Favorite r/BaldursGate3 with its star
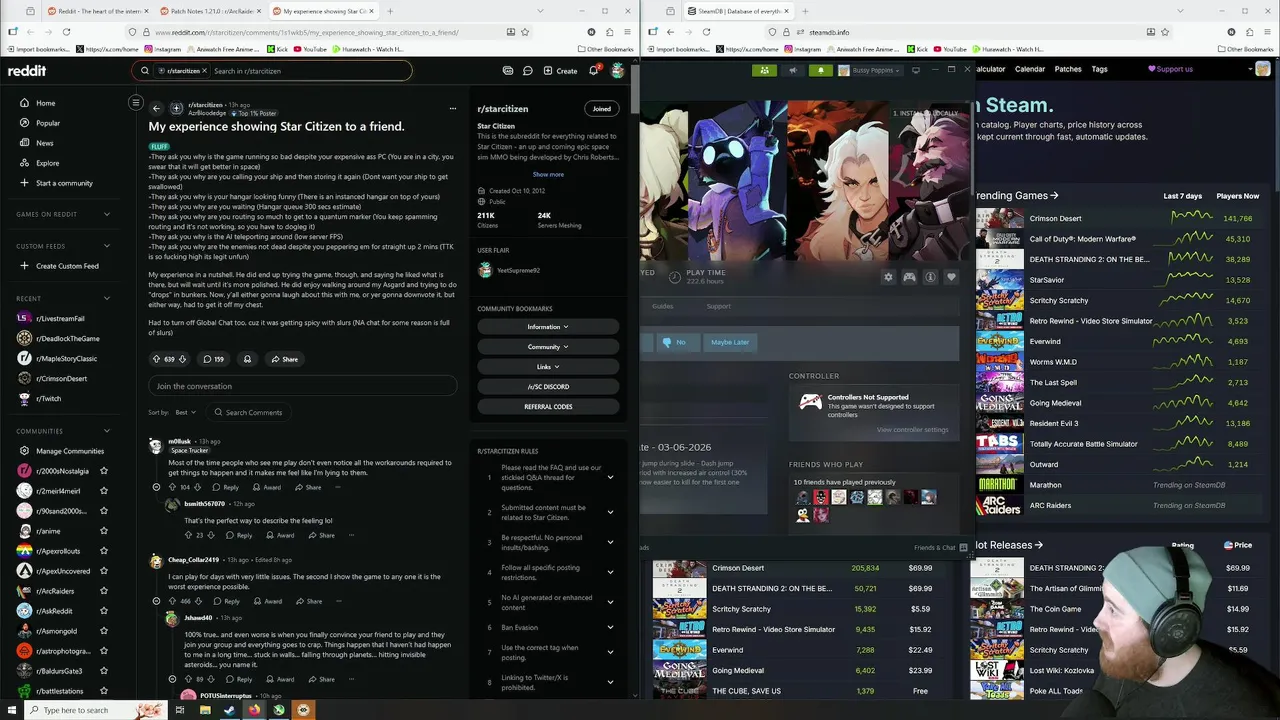The width and height of the screenshot is (1280, 720). 104,671
